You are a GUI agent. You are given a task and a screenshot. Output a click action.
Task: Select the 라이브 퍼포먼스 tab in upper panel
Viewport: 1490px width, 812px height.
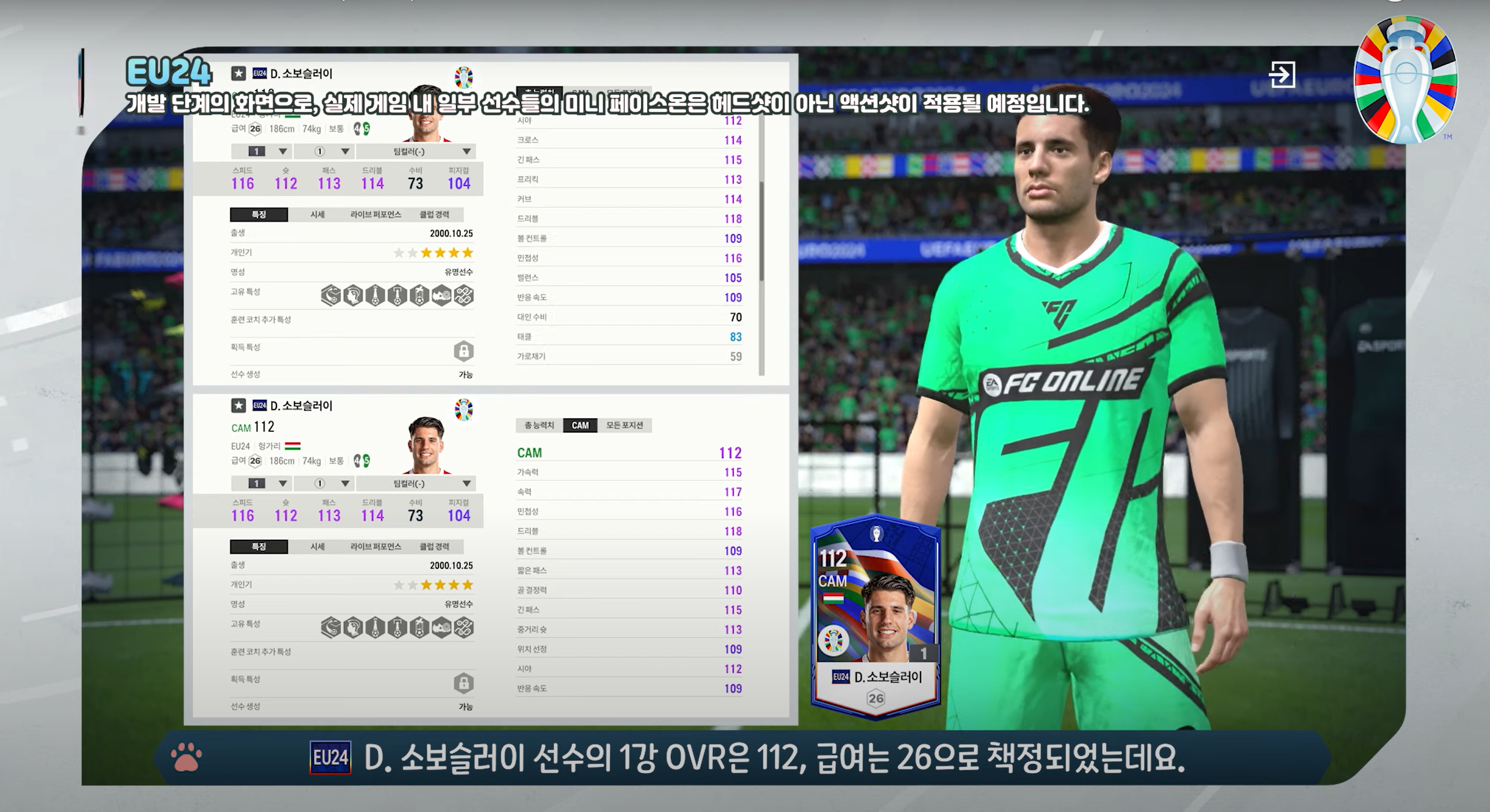click(x=375, y=215)
